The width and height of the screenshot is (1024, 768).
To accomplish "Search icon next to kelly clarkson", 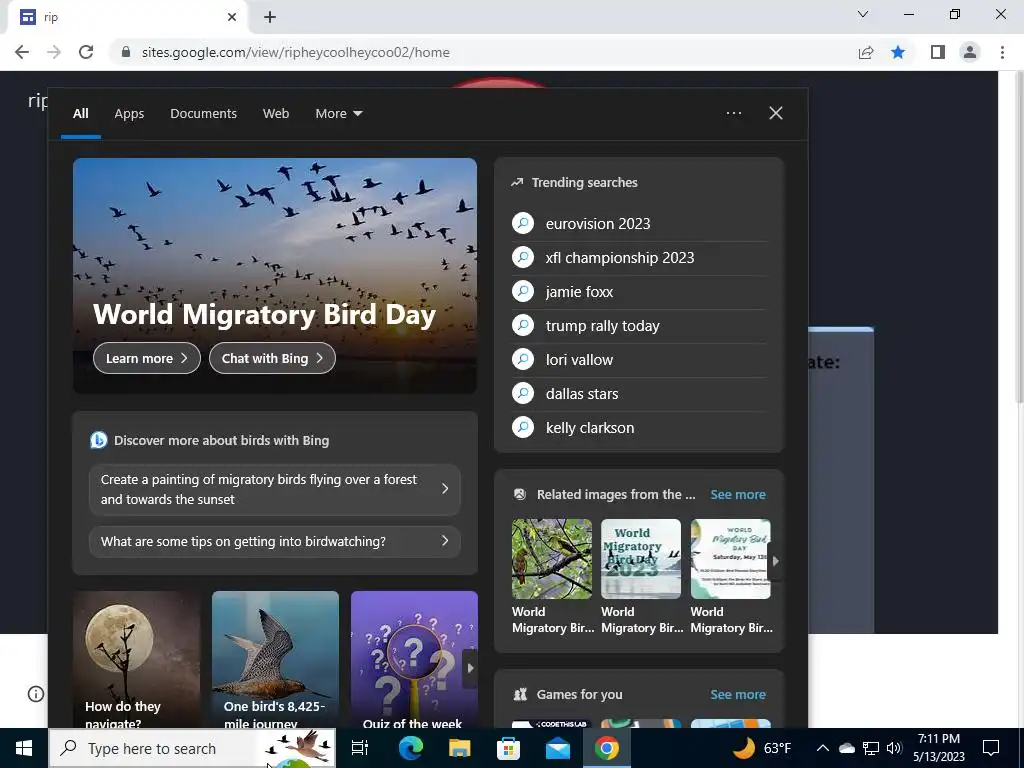I will coord(522,427).
